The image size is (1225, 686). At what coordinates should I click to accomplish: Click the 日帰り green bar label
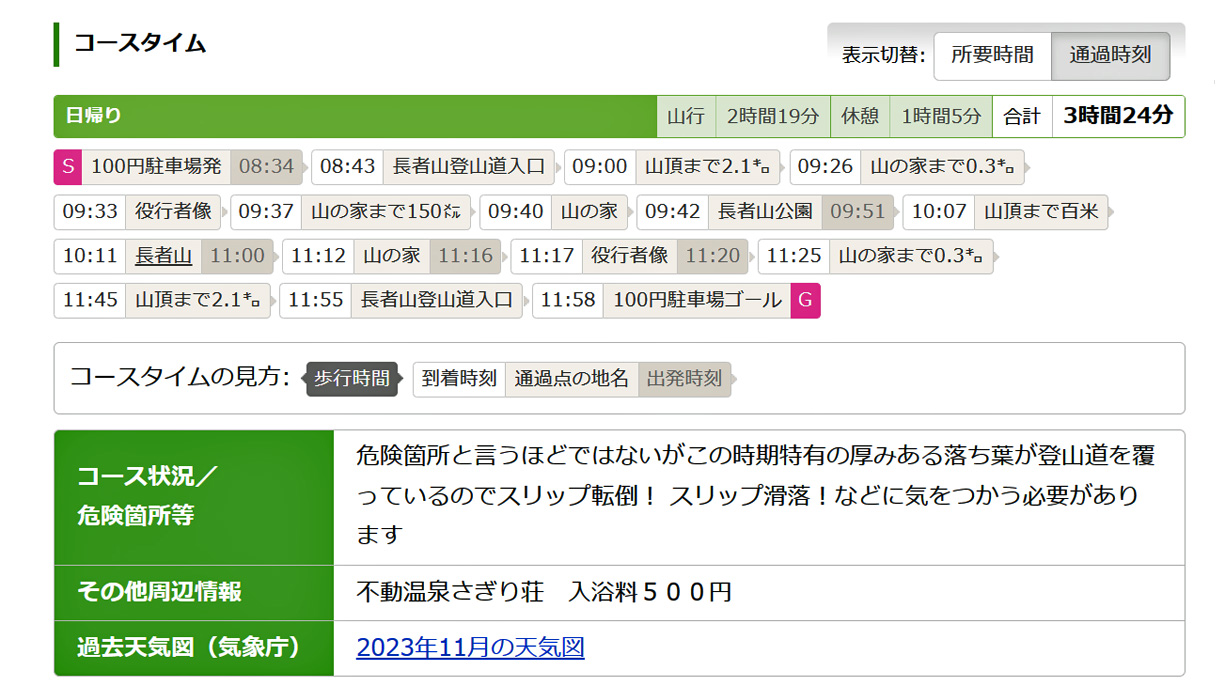click(x=94, y=116)
